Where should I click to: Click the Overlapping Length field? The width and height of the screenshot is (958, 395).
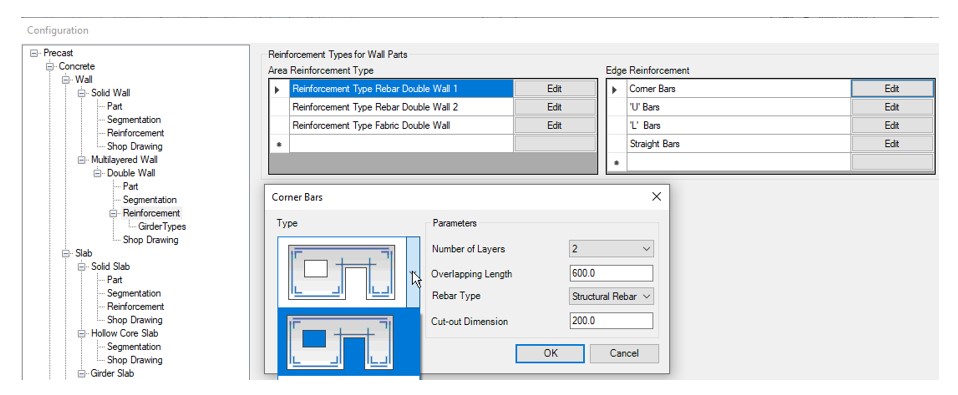[611, 274]
